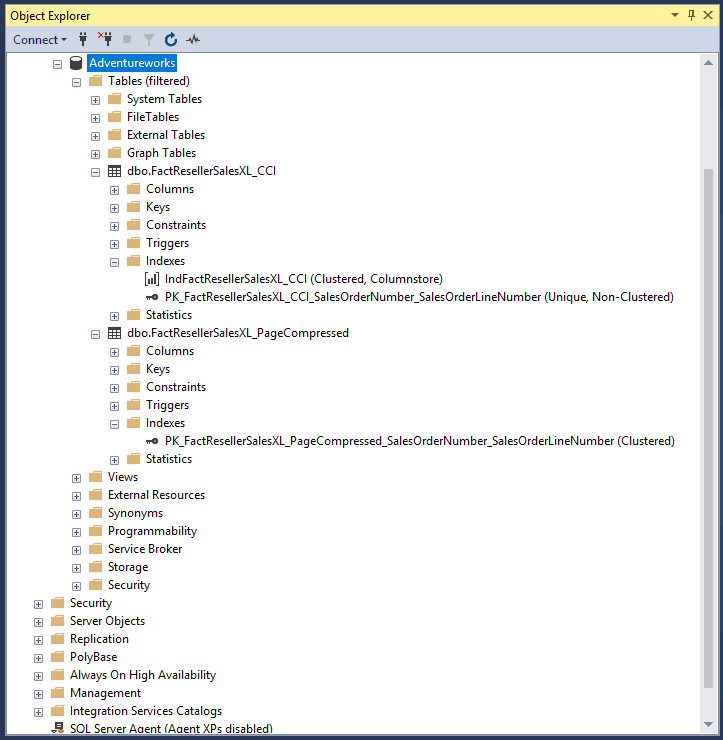Click the Graph Tables folder icon

pyautogui.click(x=115, y=152)
